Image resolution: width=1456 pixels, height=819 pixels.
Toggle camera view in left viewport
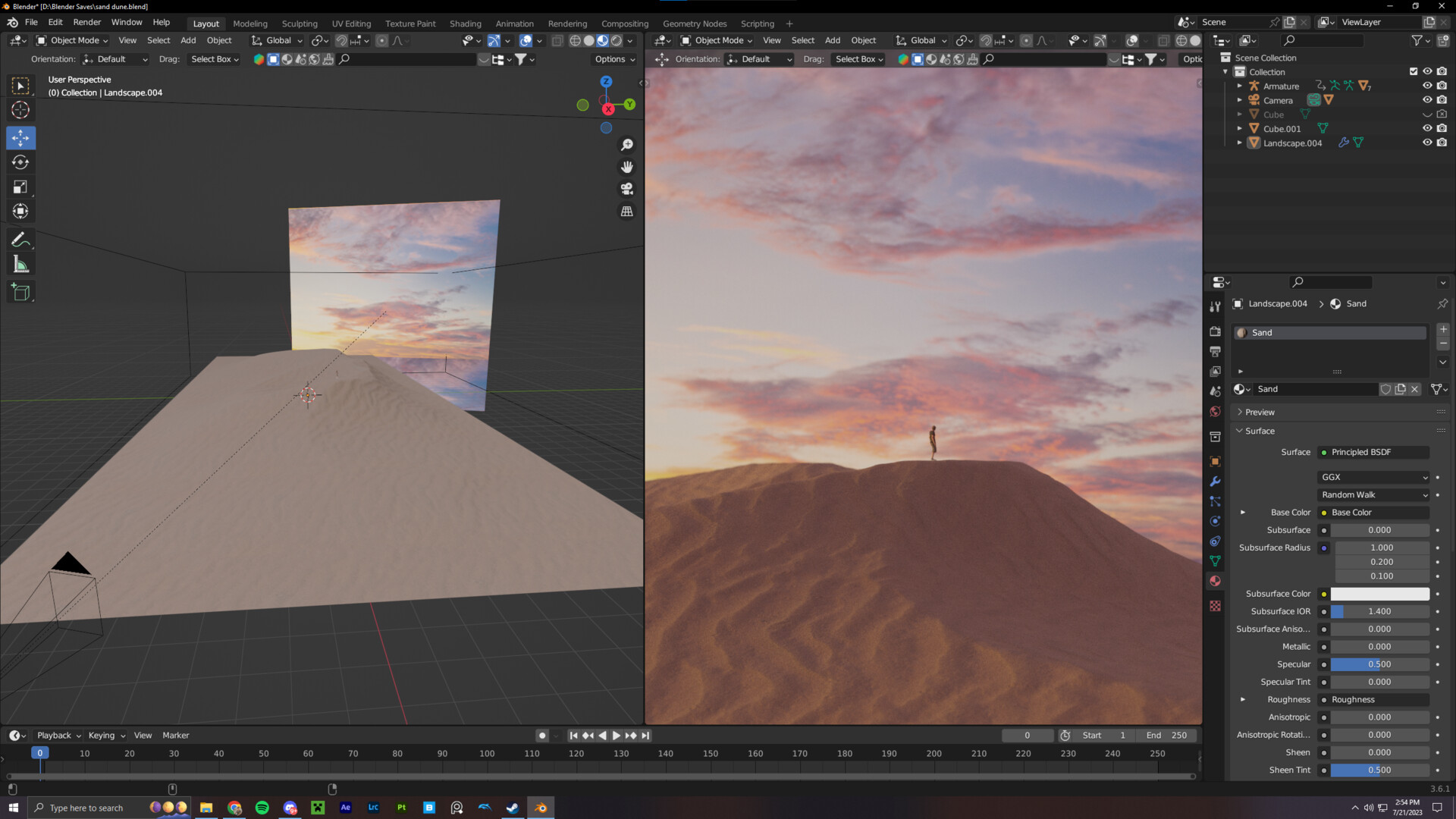pyautogui.click(x=626, y=189)
